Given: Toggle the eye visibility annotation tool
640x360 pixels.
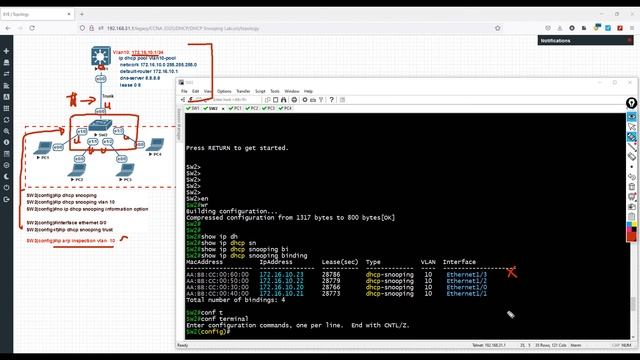Looking at the screenshot, I should point(631,116).
